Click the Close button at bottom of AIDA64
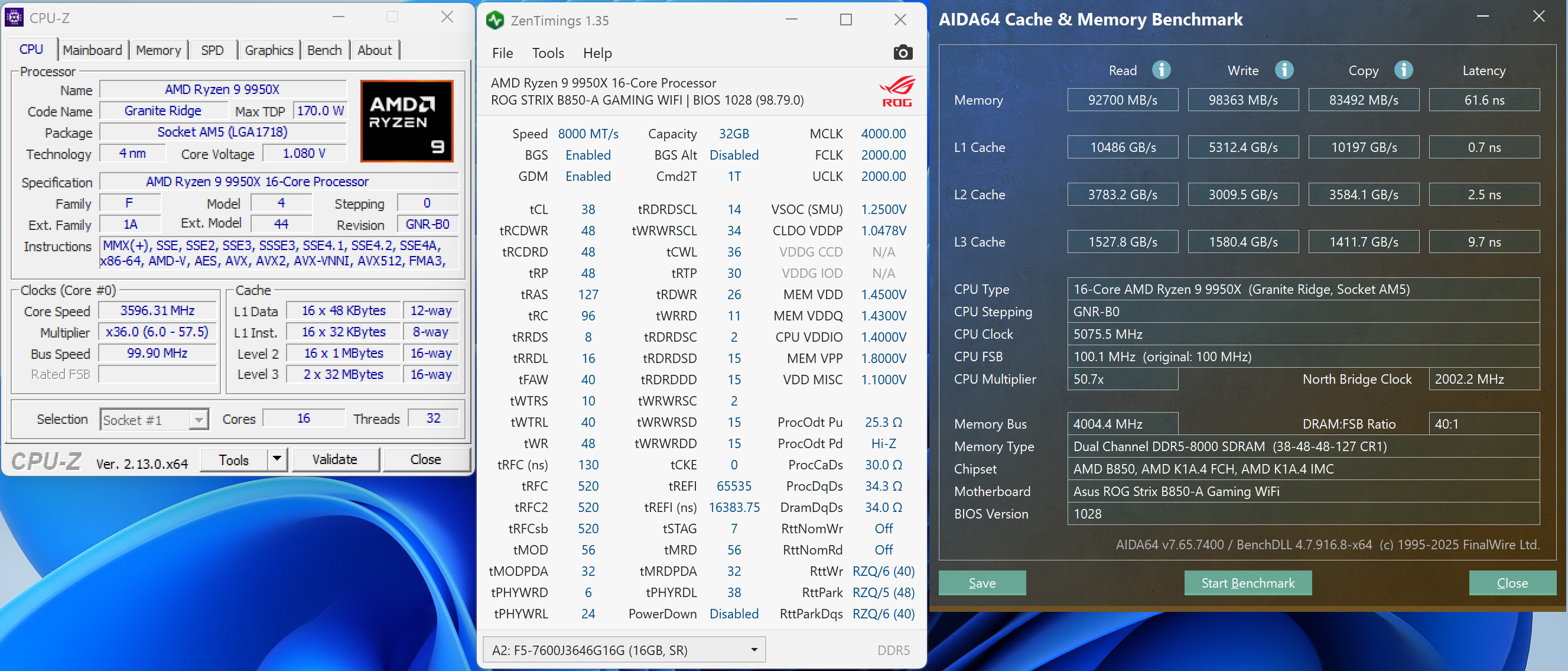The height and width of the screenshot is (671, 1568). 1512,583
